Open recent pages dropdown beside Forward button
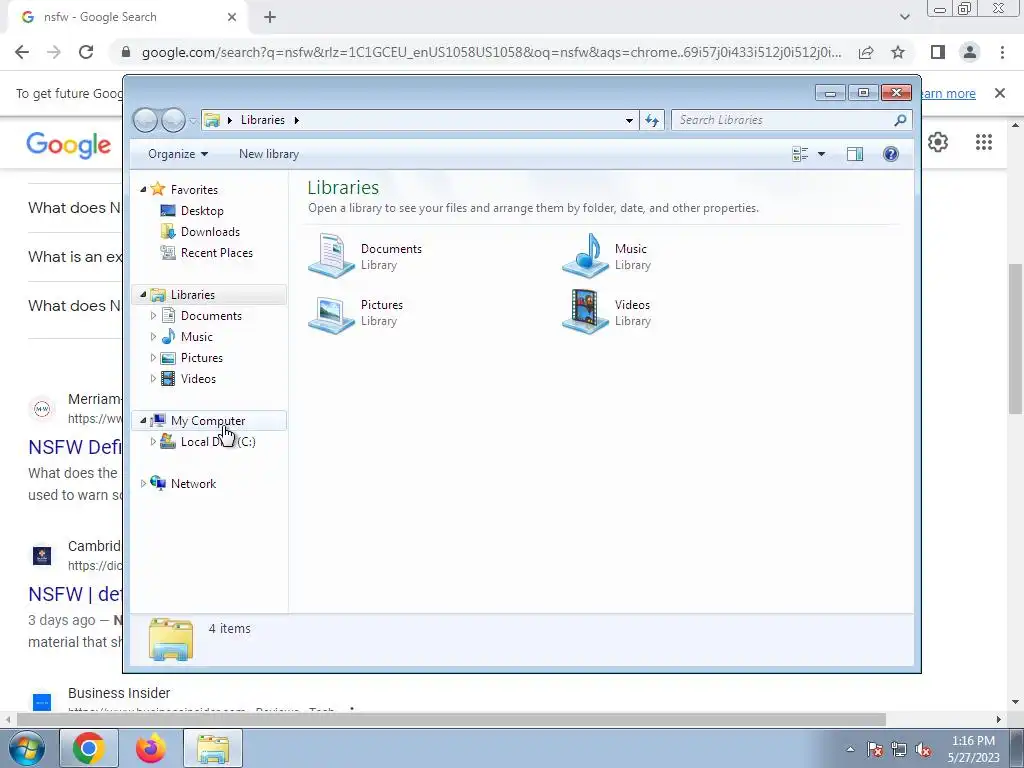The image size is (1024, 768). 193,120
